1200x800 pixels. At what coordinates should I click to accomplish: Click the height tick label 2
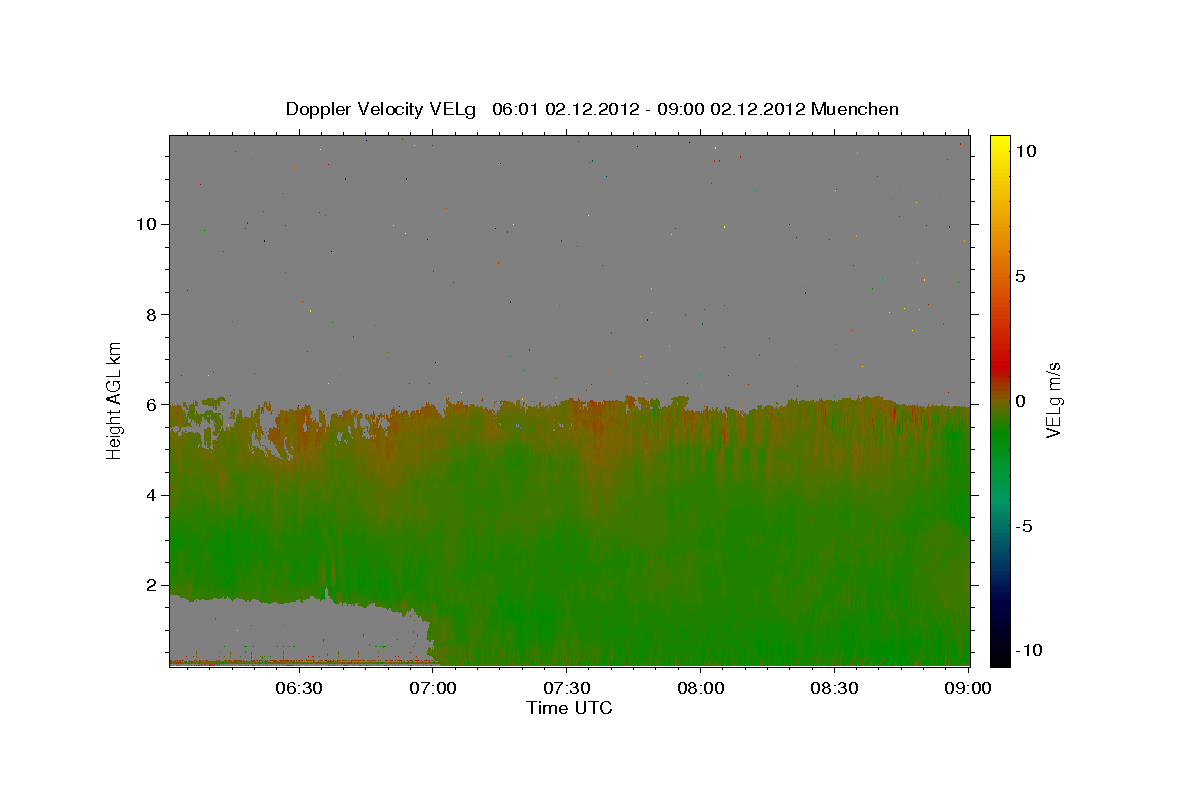[152, 585]
